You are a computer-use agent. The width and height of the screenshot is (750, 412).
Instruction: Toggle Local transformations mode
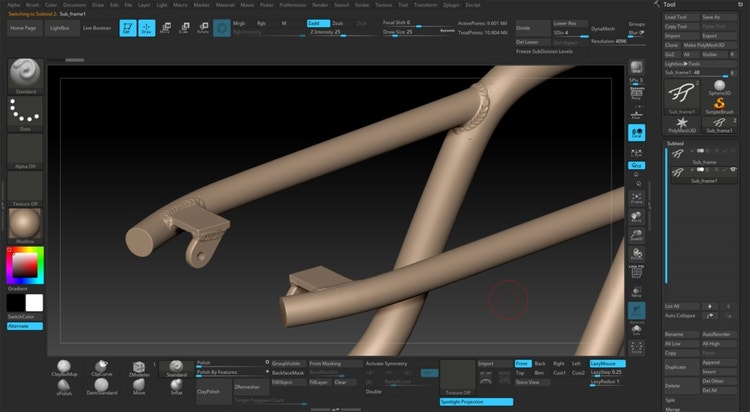point(636,131)
